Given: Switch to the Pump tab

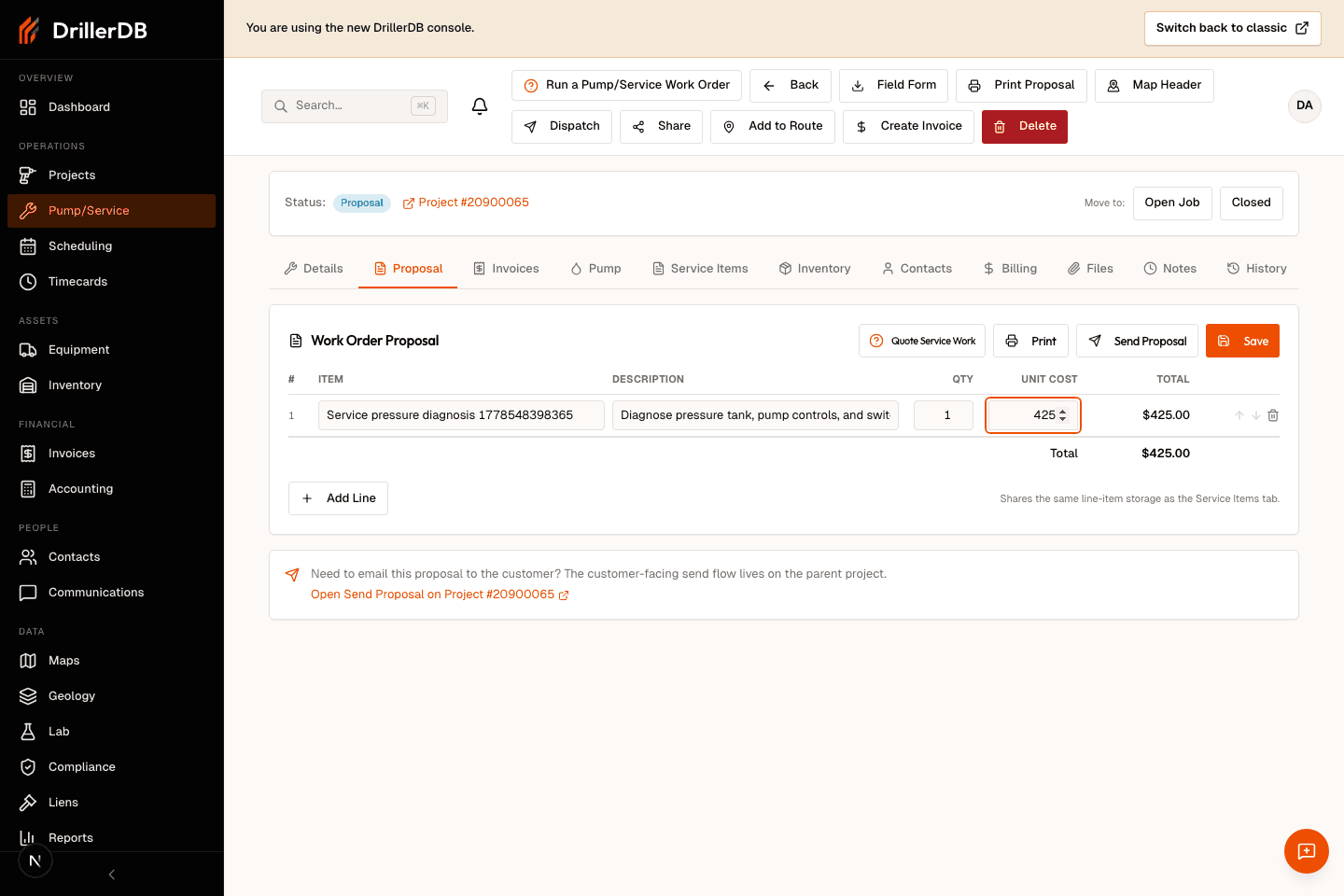Looking at the screenshot, I should [x=595, y=269].
